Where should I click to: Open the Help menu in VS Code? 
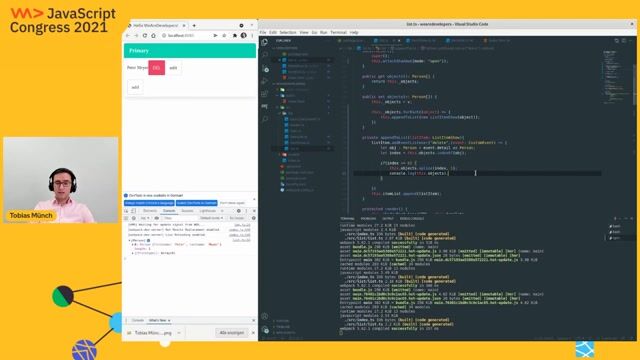click(x=354, y=32)
